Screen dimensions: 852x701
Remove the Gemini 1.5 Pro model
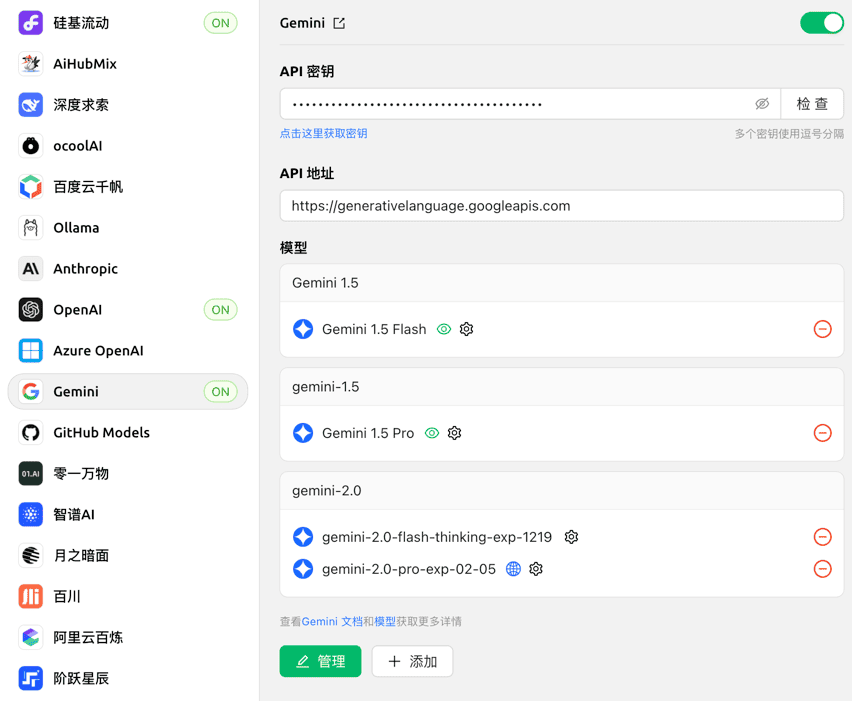[x=822, y=433]
